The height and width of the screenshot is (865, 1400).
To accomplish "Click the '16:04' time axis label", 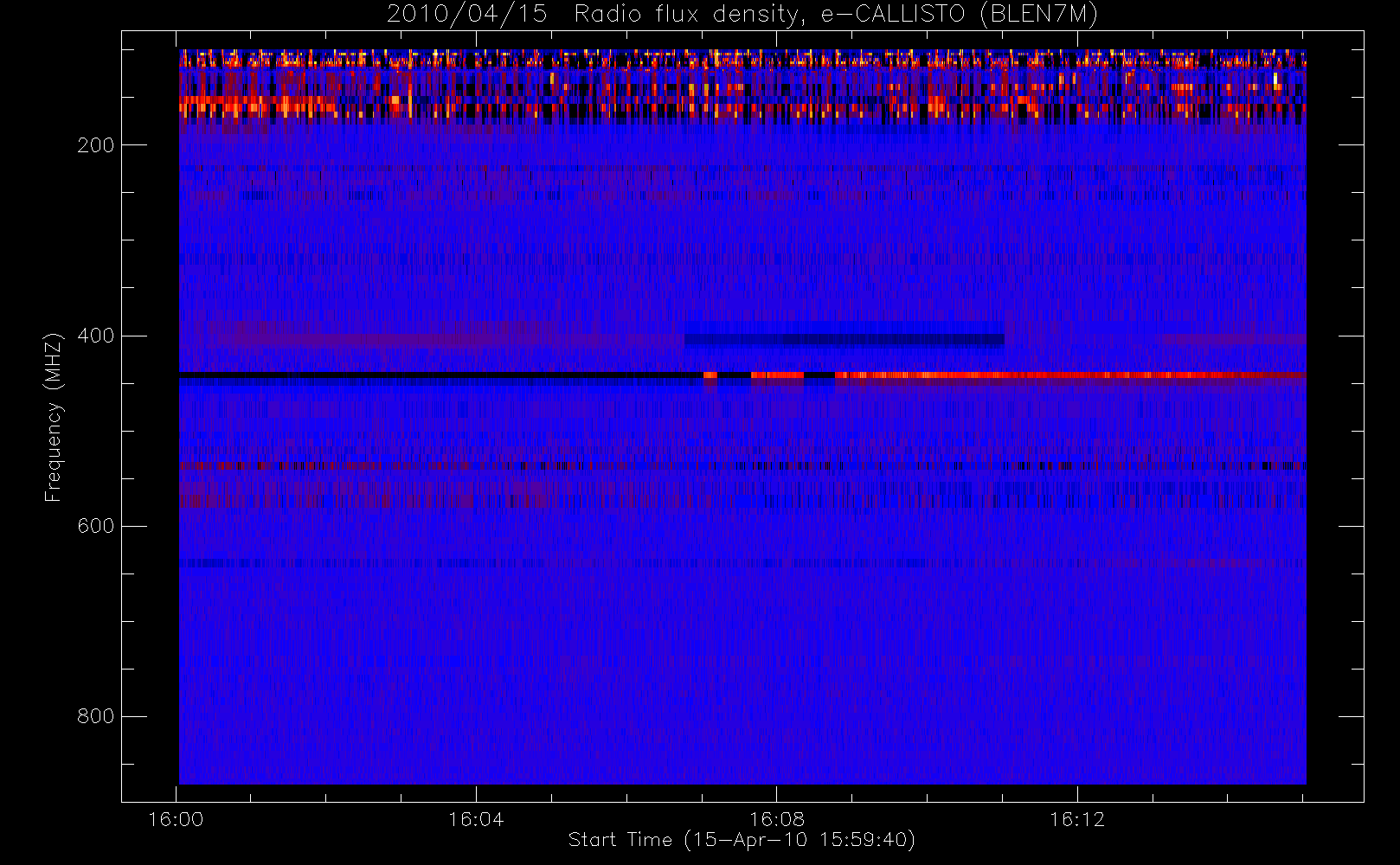I will pos(476,819).
